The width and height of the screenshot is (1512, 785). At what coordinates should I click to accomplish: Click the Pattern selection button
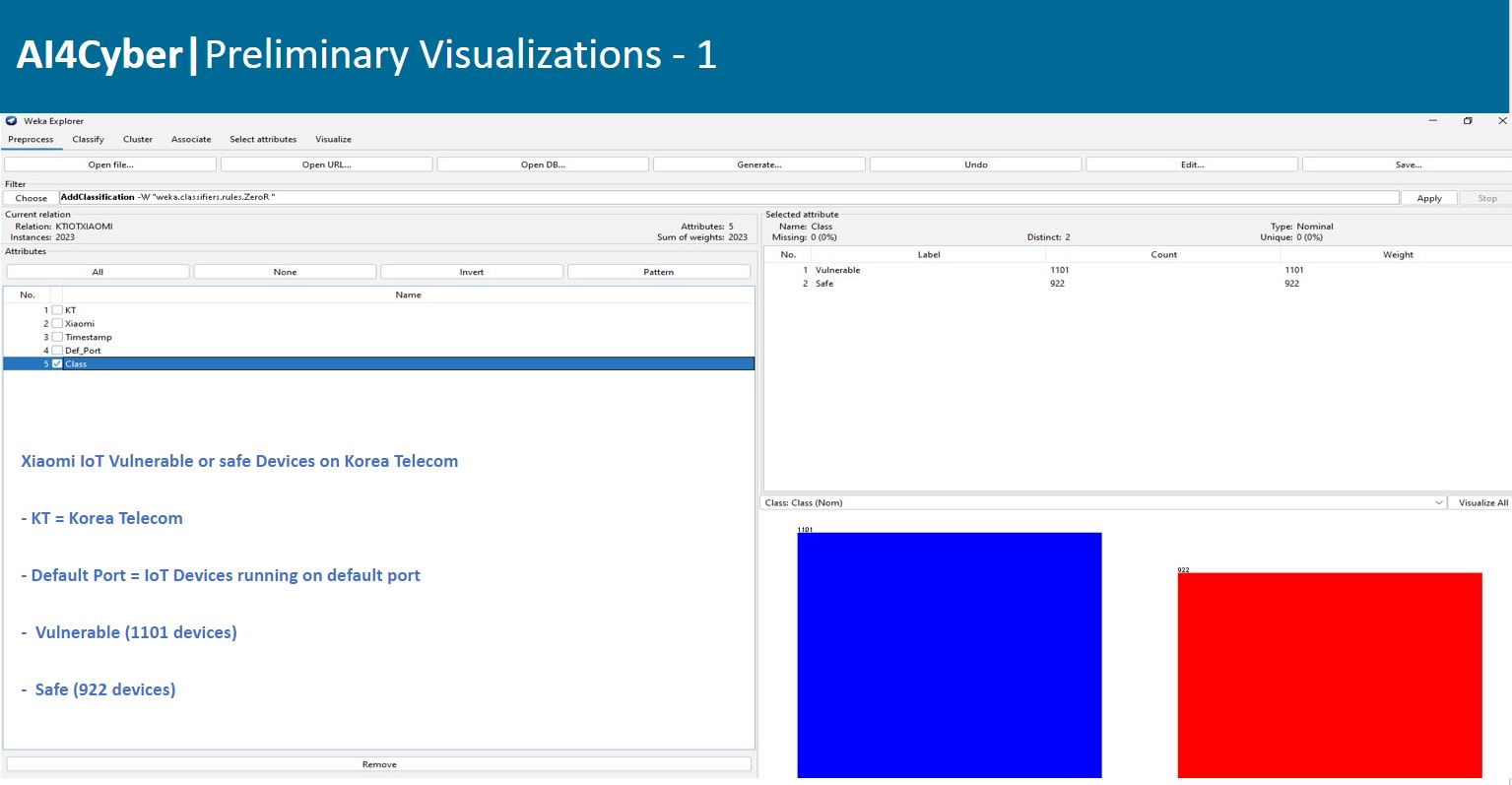pyautogui.click(x=659, y=272)
